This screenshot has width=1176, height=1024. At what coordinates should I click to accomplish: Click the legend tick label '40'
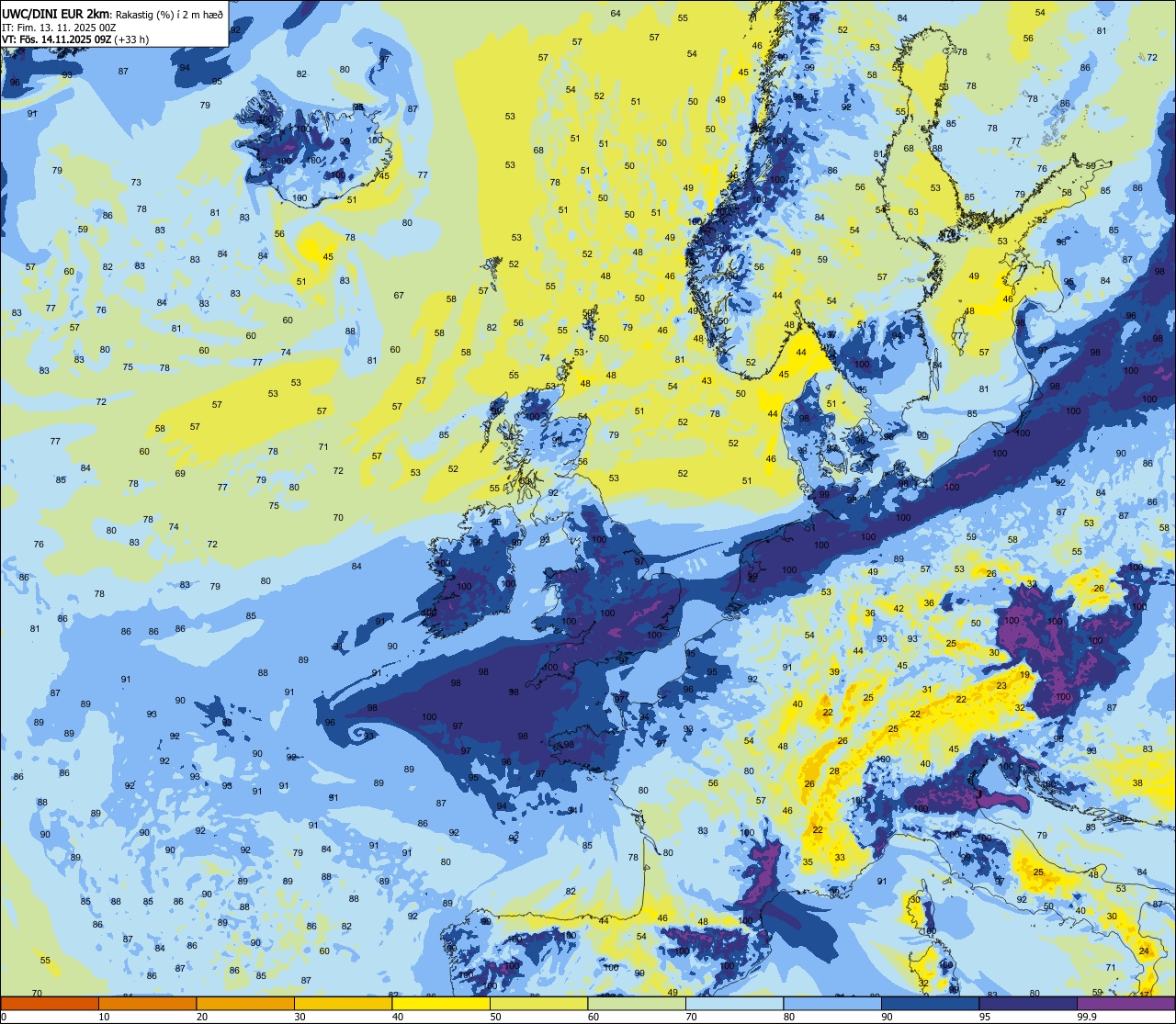coord(398,1017)
